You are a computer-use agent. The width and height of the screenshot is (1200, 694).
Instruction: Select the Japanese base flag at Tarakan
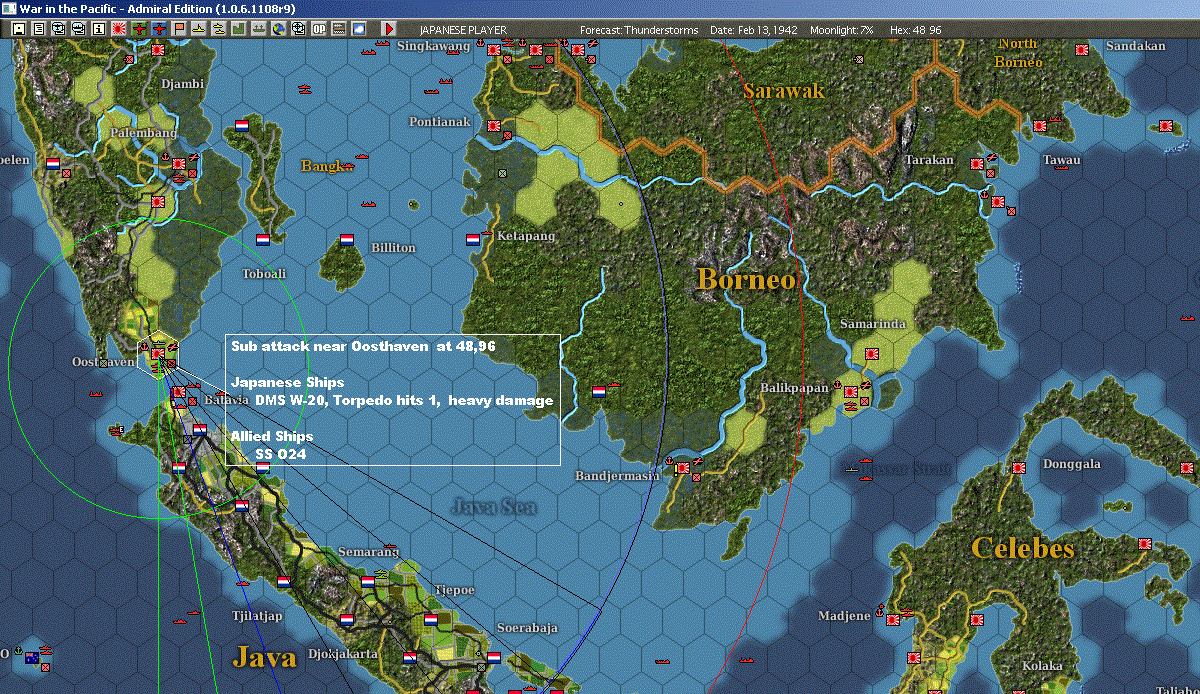click(x=975, y=163)
